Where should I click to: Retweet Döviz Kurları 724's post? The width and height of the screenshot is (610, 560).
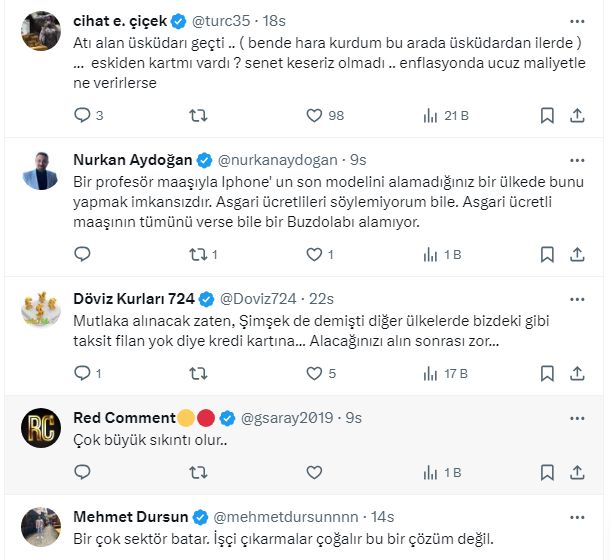point(197,373)
